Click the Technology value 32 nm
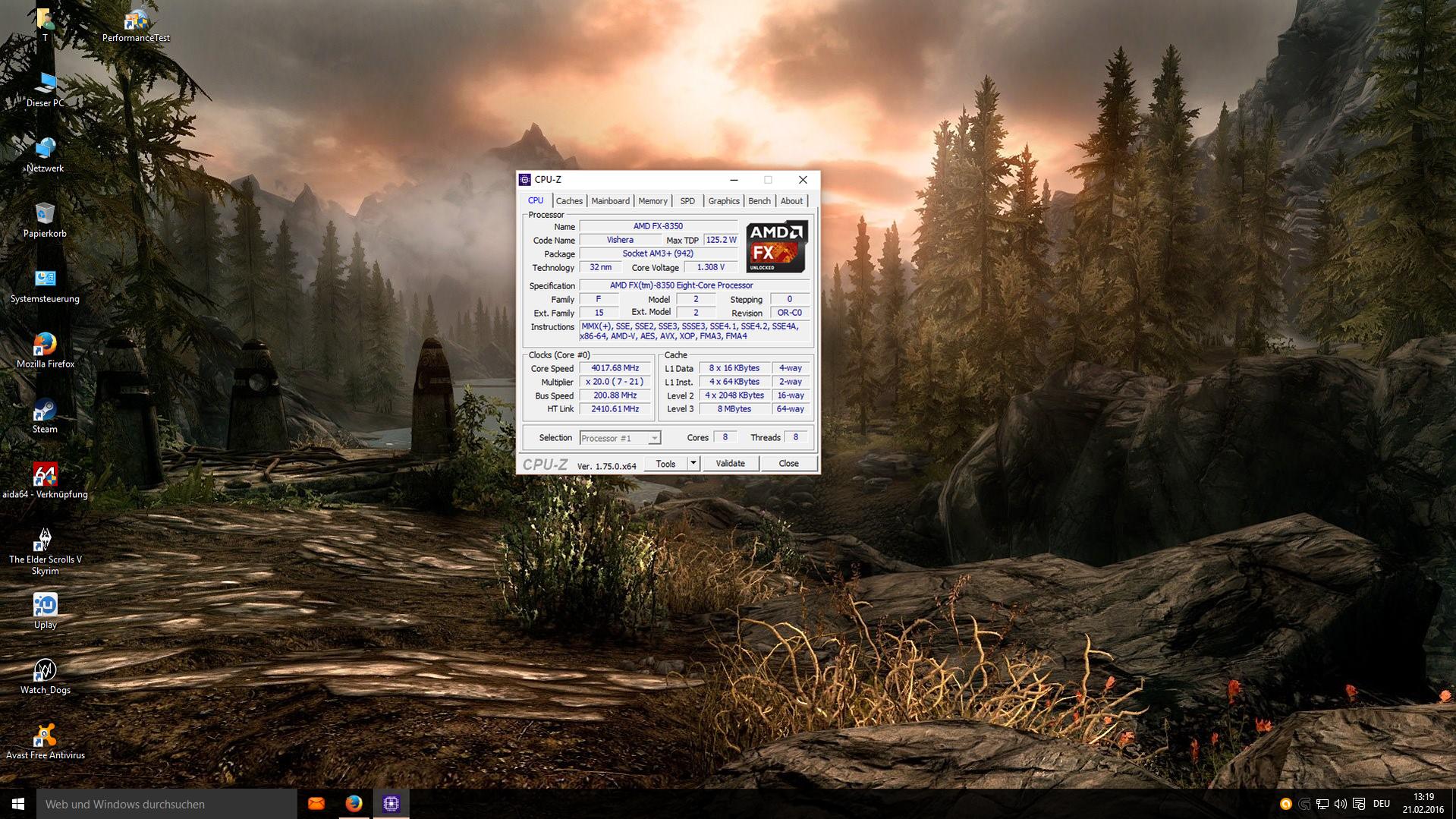The height and width of the screenshot is (819, 1456). 600,267
